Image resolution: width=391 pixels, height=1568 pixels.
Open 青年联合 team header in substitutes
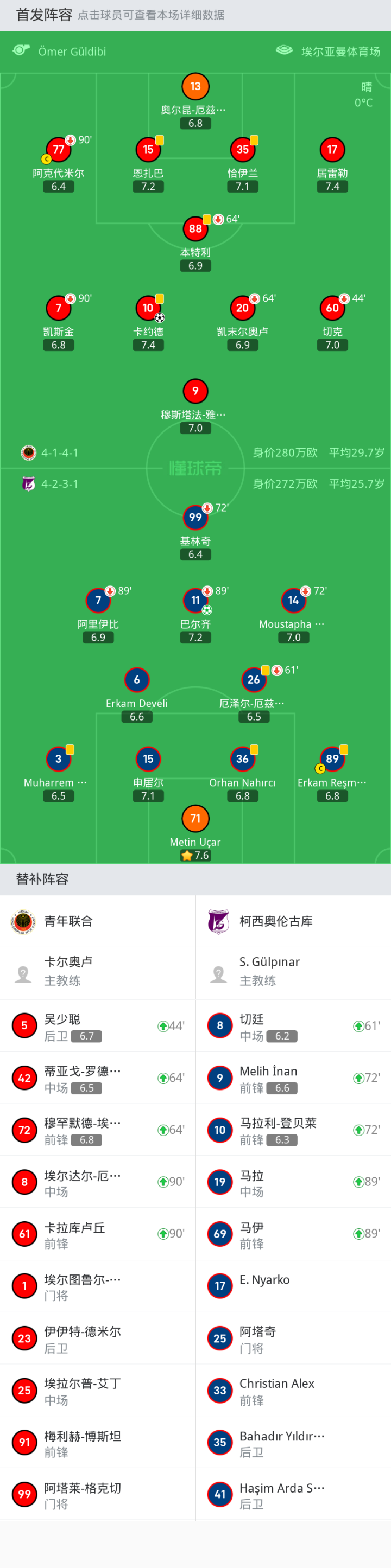pos(68,922)
